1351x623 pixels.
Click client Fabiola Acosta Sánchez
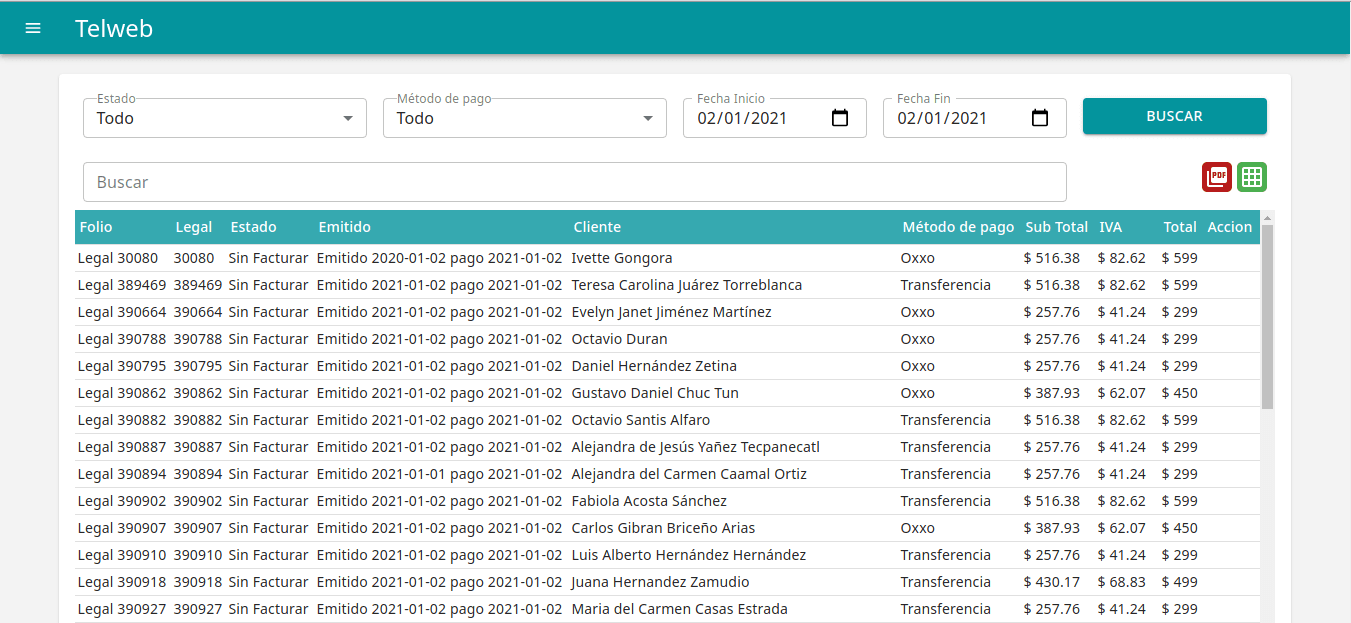tap(649, 501)
